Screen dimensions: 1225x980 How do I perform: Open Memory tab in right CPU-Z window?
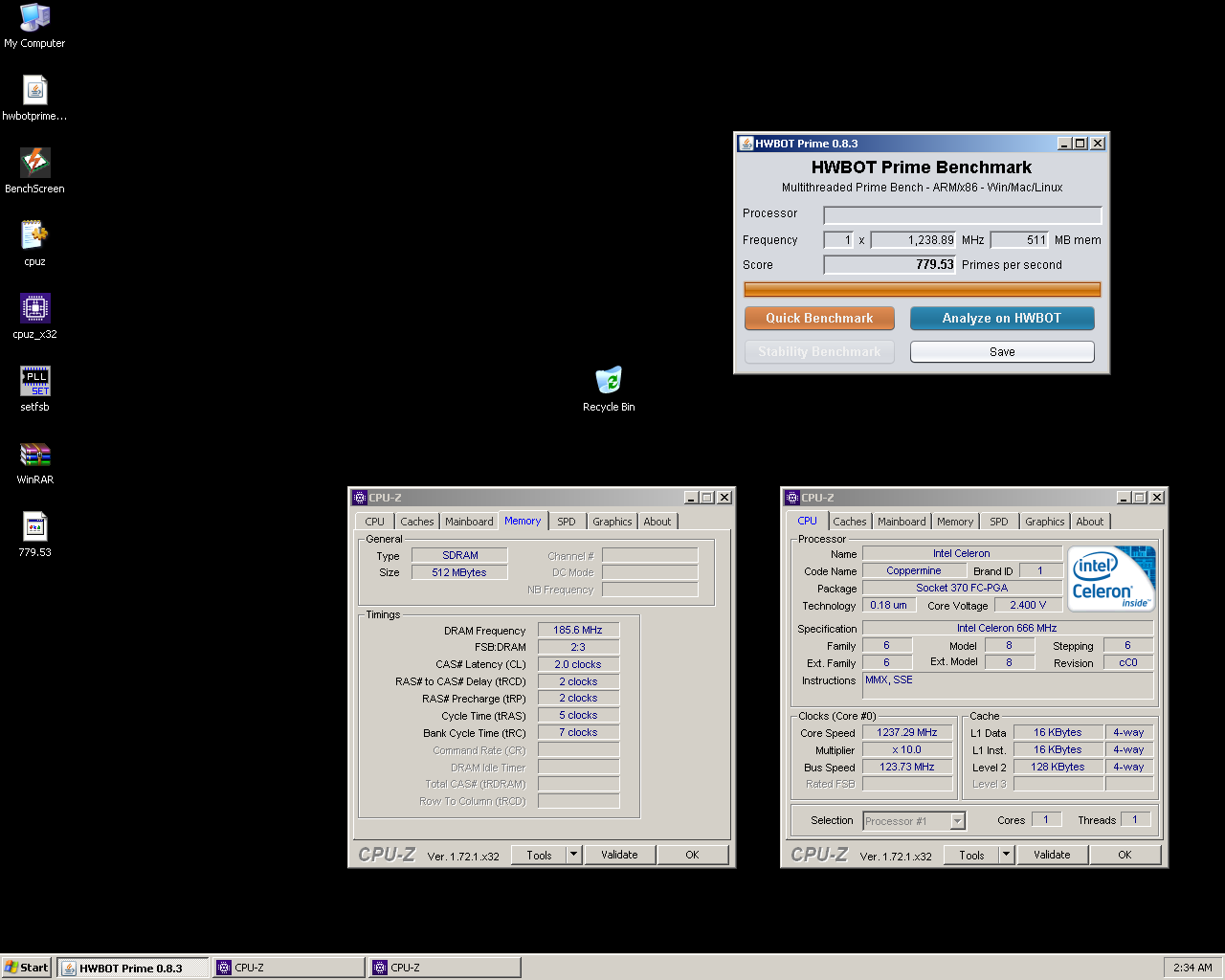(x=955, y=522)
